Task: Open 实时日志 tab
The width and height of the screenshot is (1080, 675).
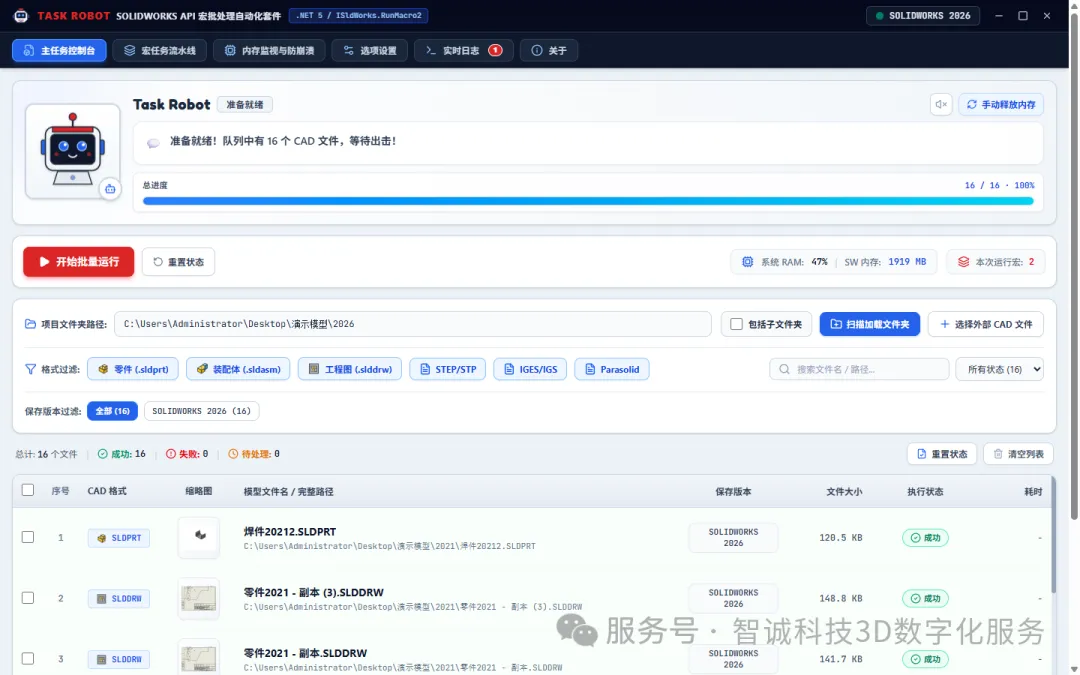Action: pos(464,50)
